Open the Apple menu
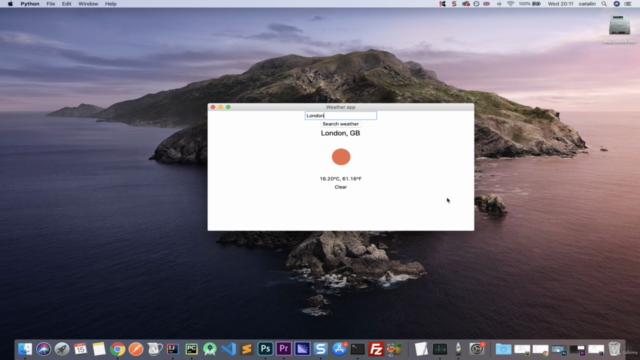 pyautogui.click(x=10, y=4)
